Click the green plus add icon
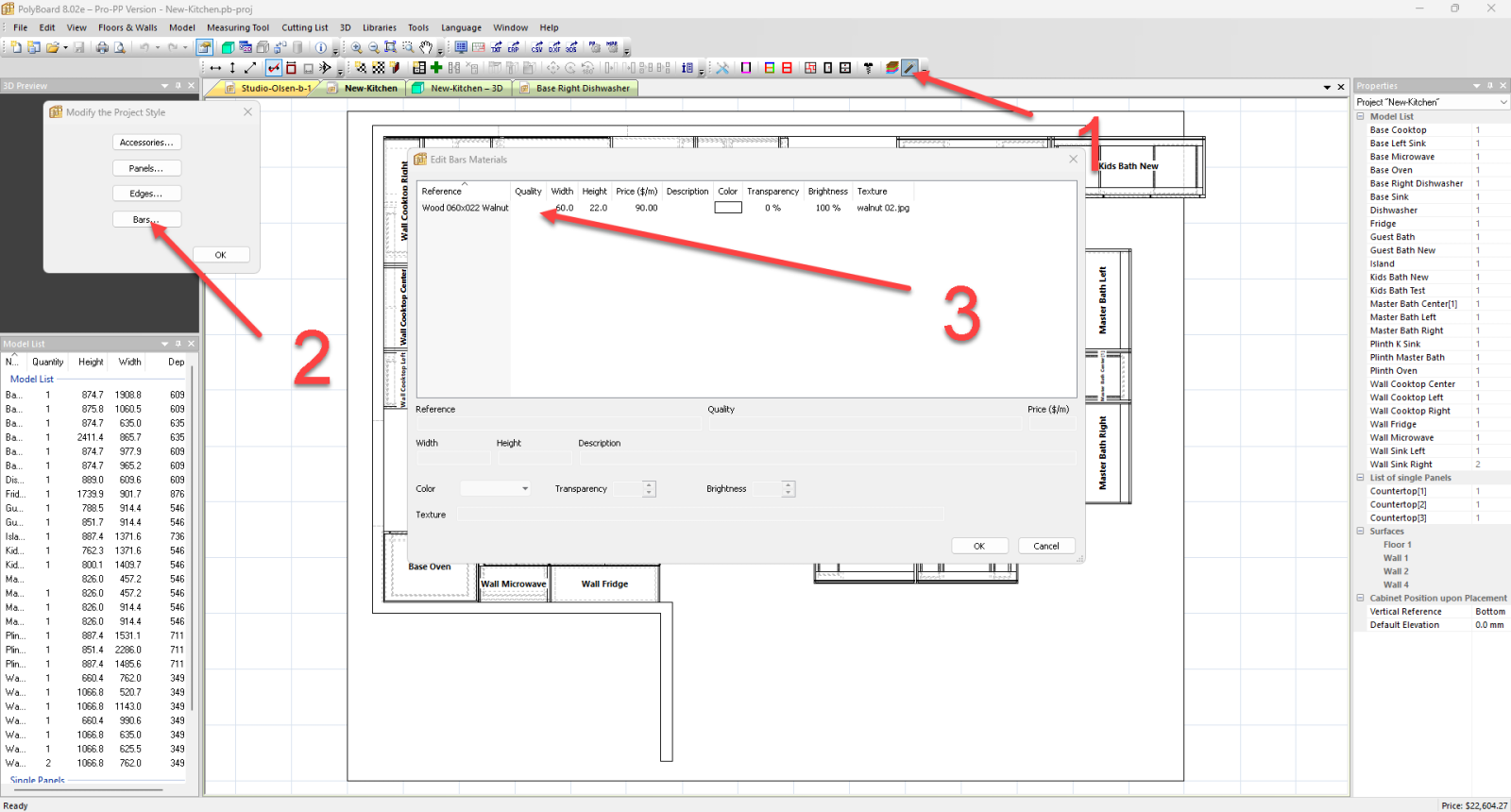This screenshot has height=812, width=1511. (x=436, y=68)
